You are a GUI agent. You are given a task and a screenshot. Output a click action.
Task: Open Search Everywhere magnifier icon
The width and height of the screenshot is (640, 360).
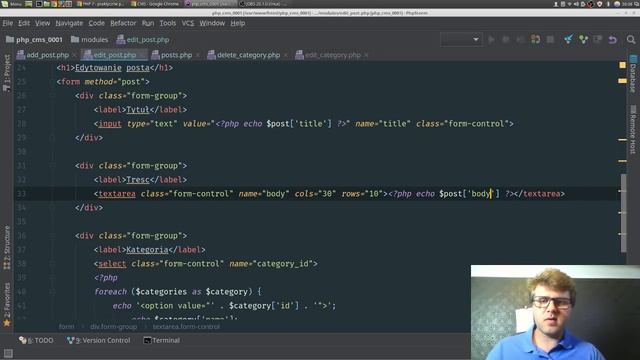[631, 40]
